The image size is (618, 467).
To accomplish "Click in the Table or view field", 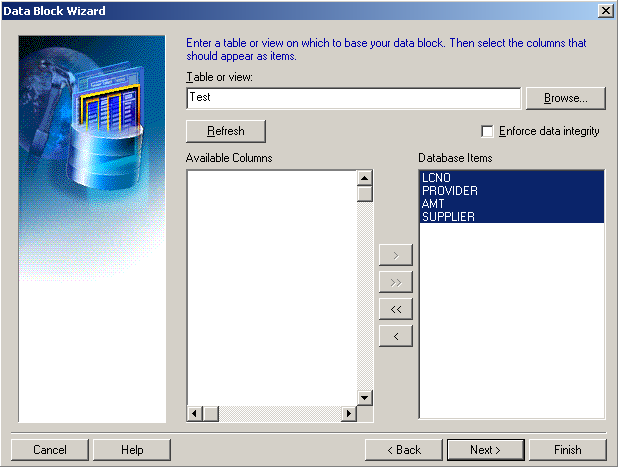I will 354,98.
